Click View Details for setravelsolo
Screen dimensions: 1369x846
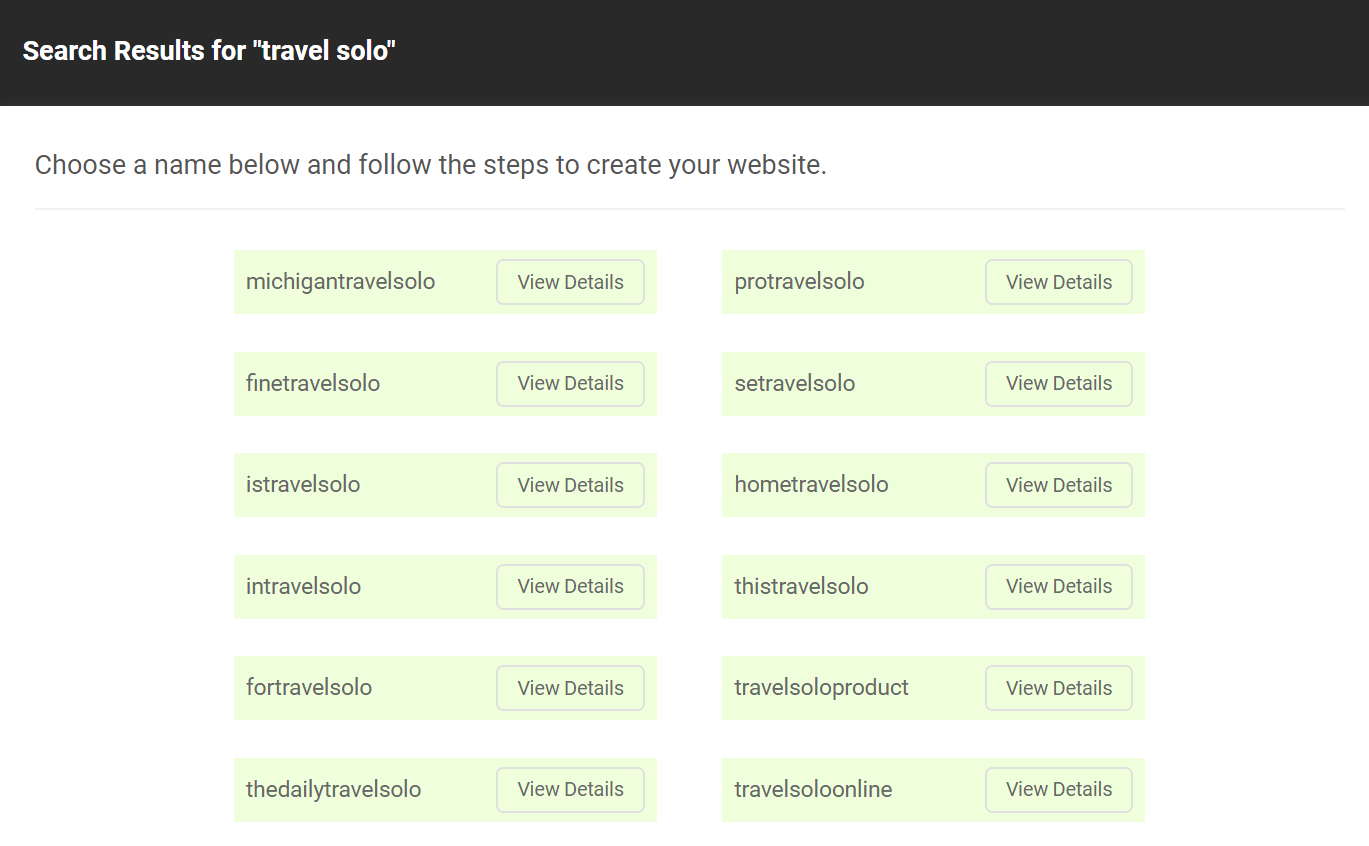pos(1058,383)
